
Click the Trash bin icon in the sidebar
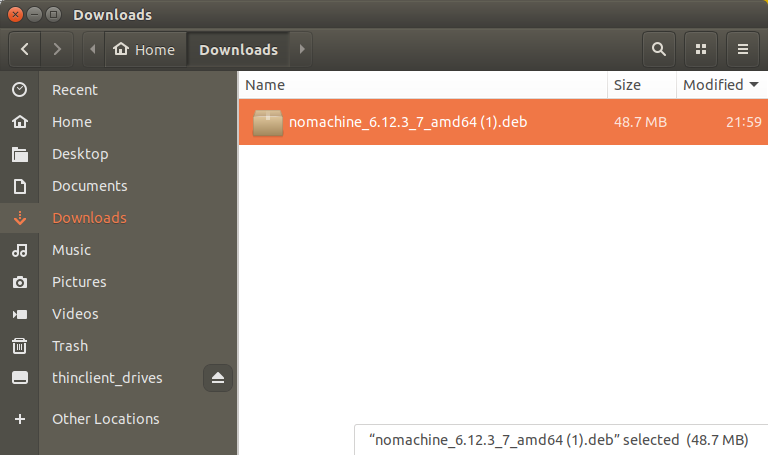(x=20, y=346)
